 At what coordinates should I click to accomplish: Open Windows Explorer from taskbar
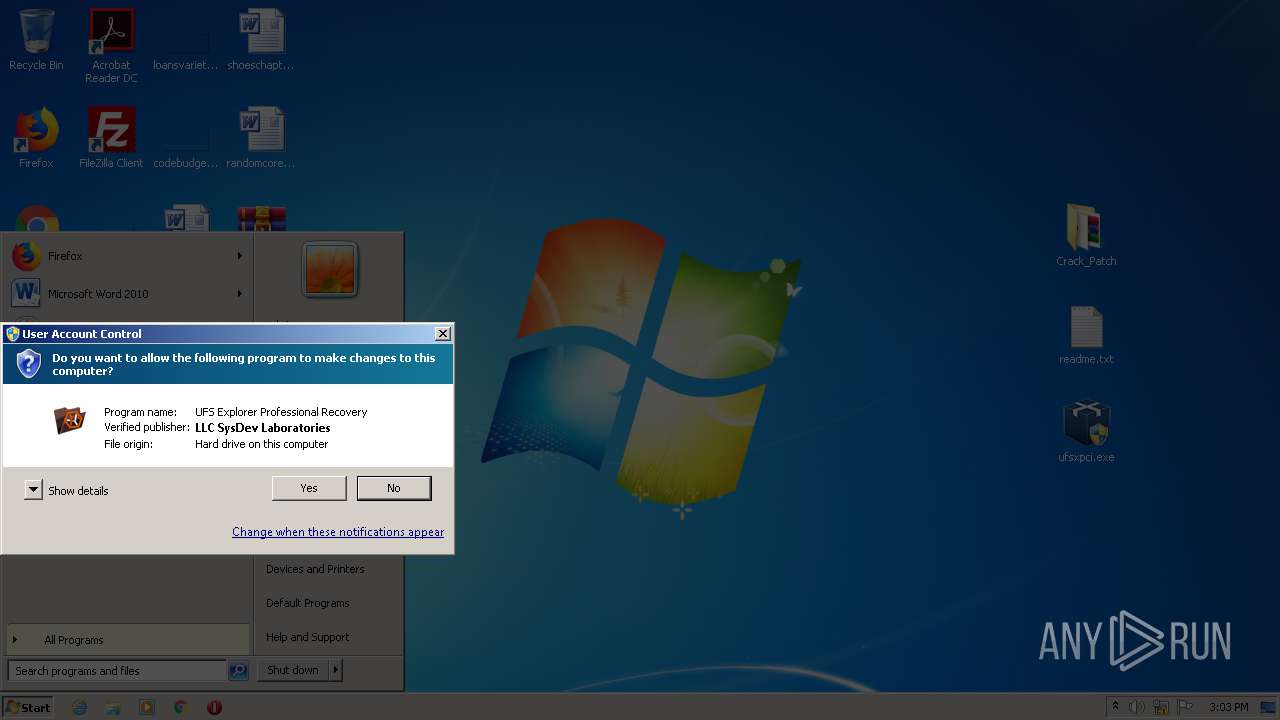click(113, 707)
